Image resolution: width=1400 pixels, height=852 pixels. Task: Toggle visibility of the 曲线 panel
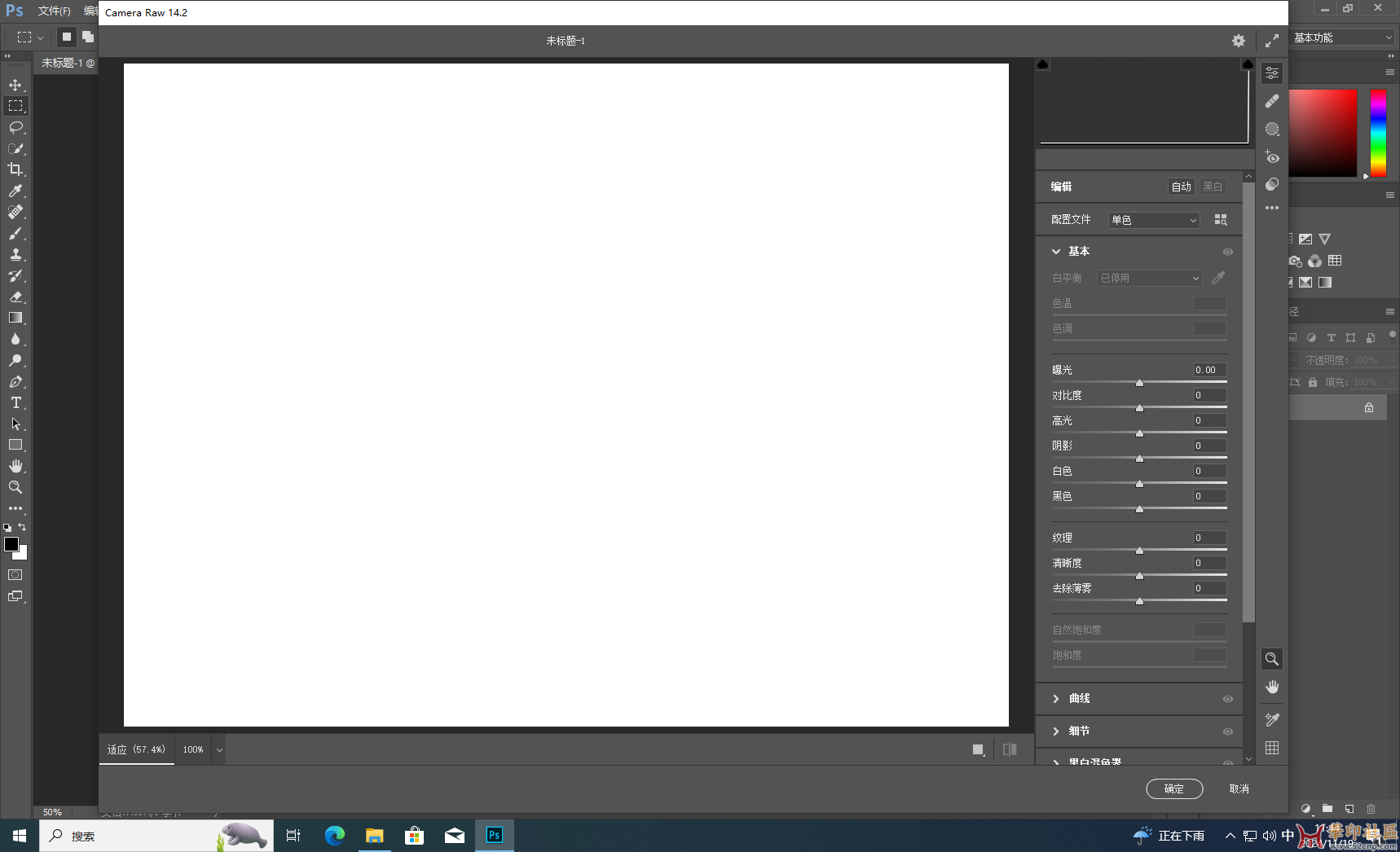tap(1228, 699)
